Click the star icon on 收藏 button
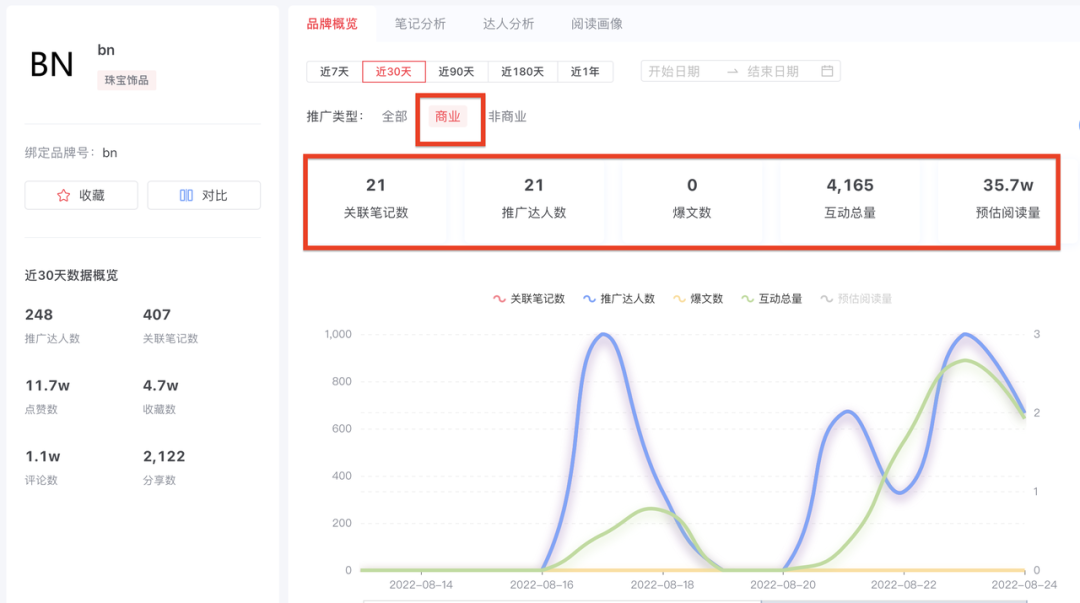Viewport: 1080px width, 603px height. pyautogui.click(x=64, y=196)
